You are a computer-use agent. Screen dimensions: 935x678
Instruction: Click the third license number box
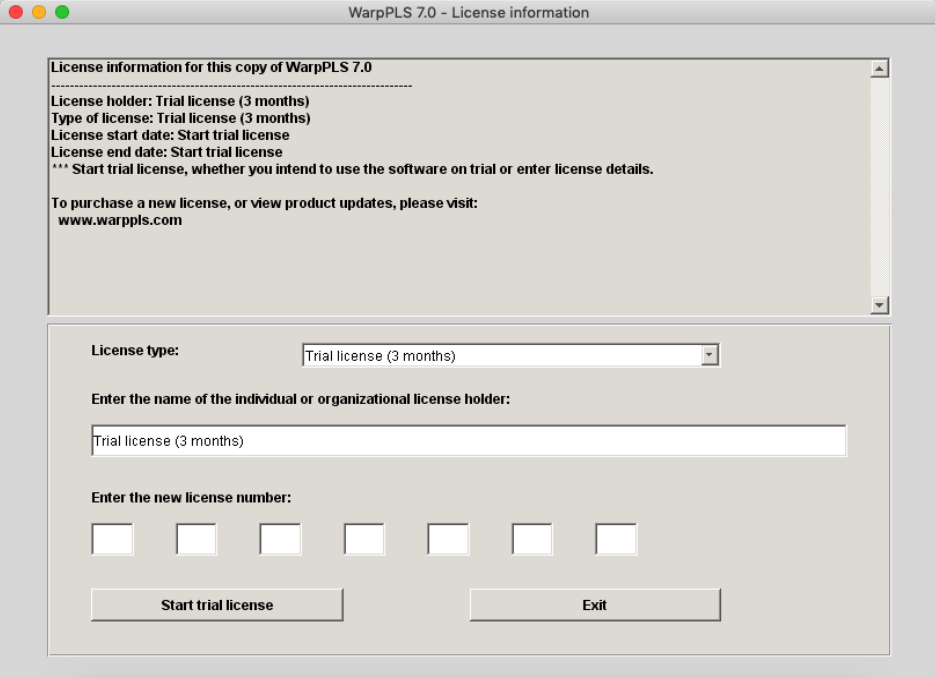(280, 539)
